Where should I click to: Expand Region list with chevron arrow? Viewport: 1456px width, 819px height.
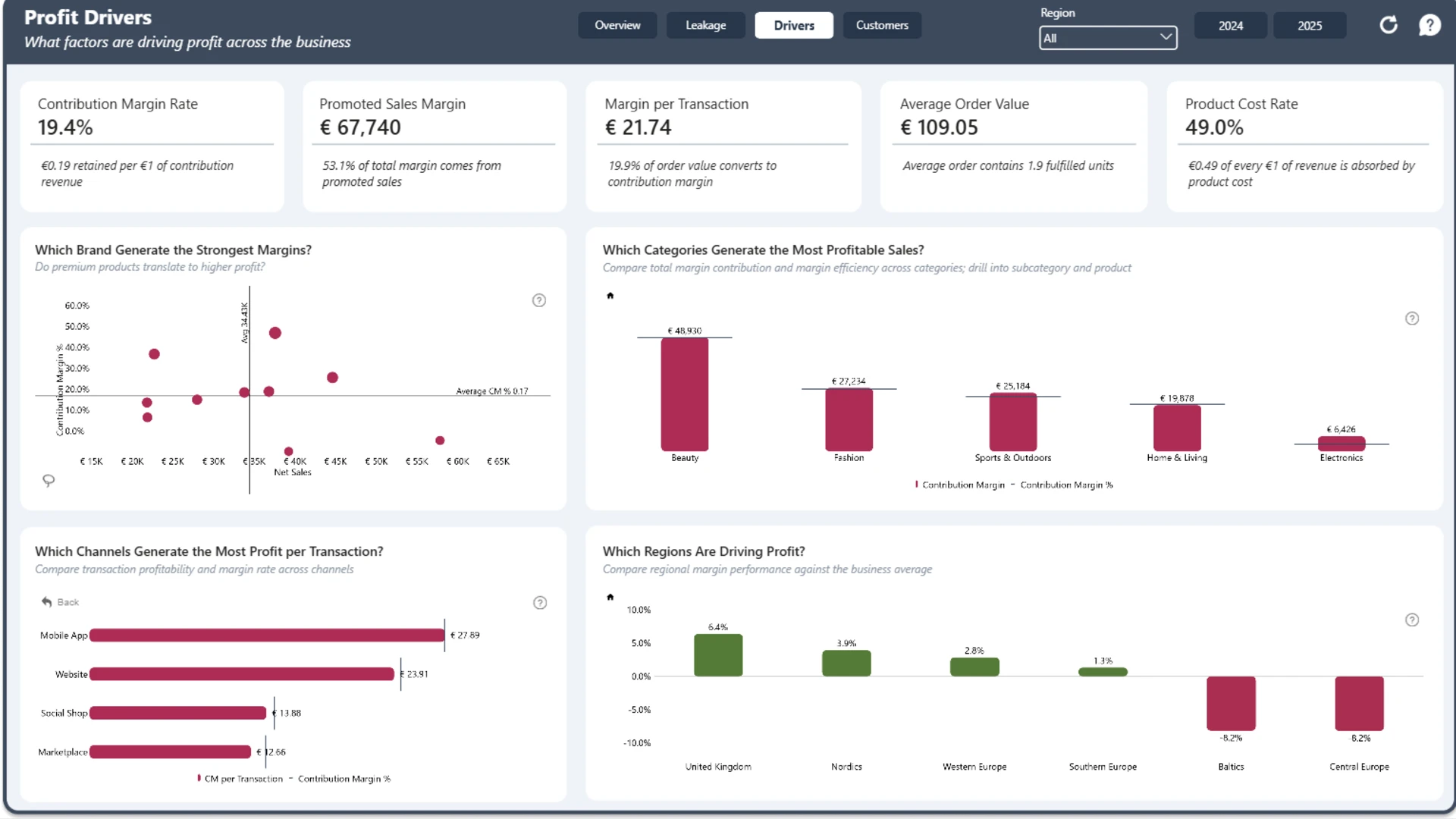[1166, 37]
